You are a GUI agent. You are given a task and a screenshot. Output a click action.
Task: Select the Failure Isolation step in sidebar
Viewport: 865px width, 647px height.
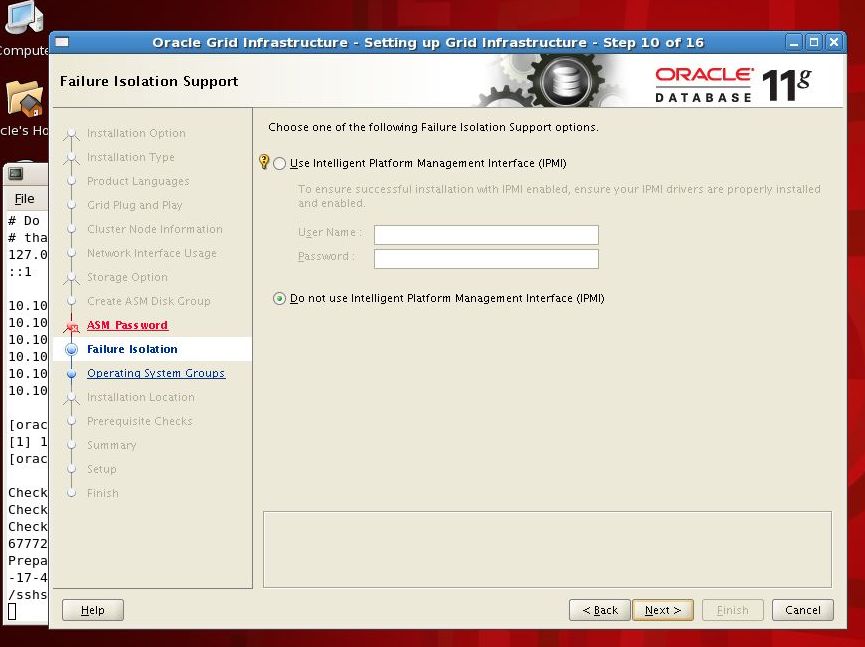[x=132, y=349]
